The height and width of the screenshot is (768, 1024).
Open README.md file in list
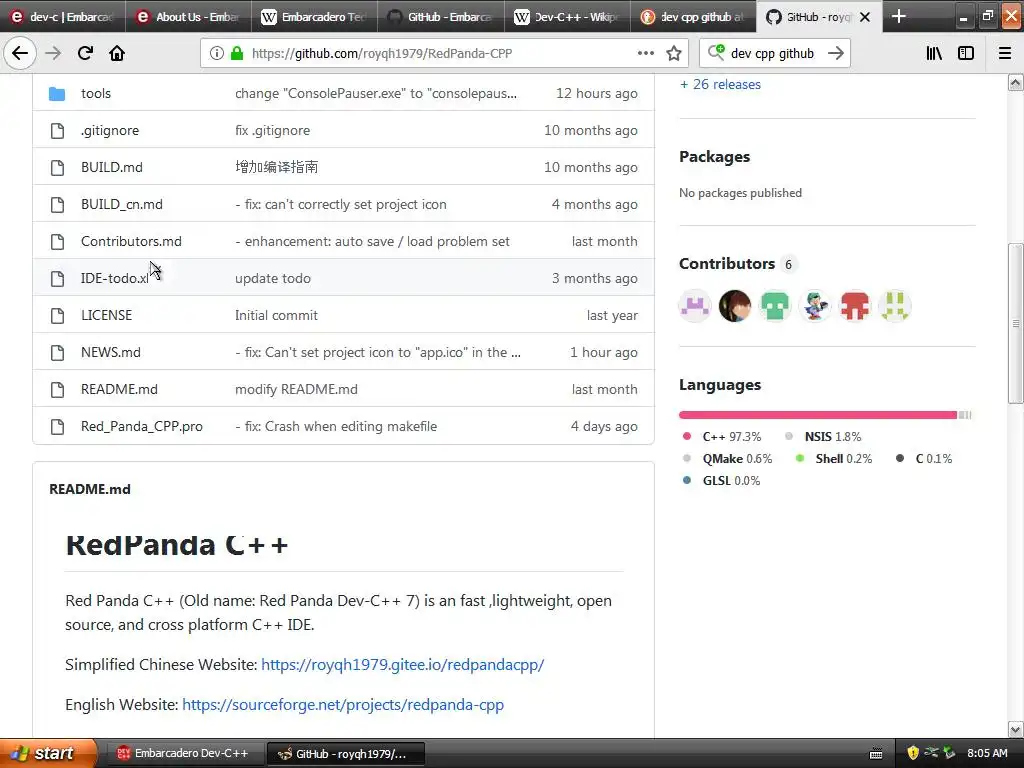pos(119,389)
